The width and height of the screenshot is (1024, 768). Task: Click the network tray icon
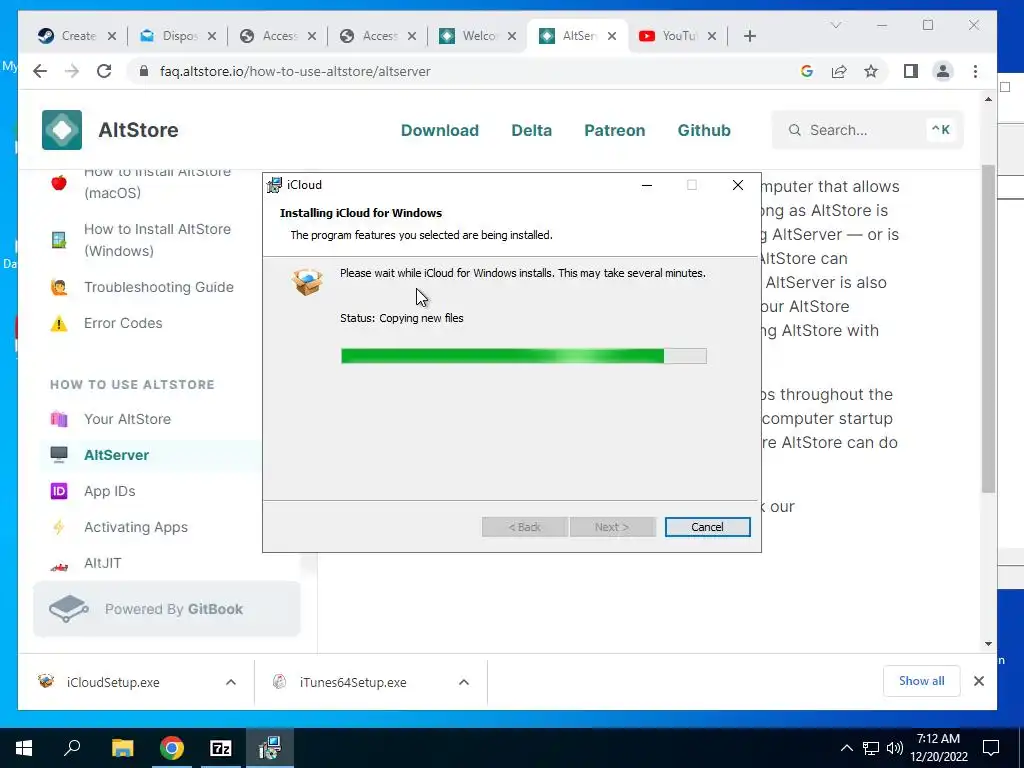click(871, 748)
